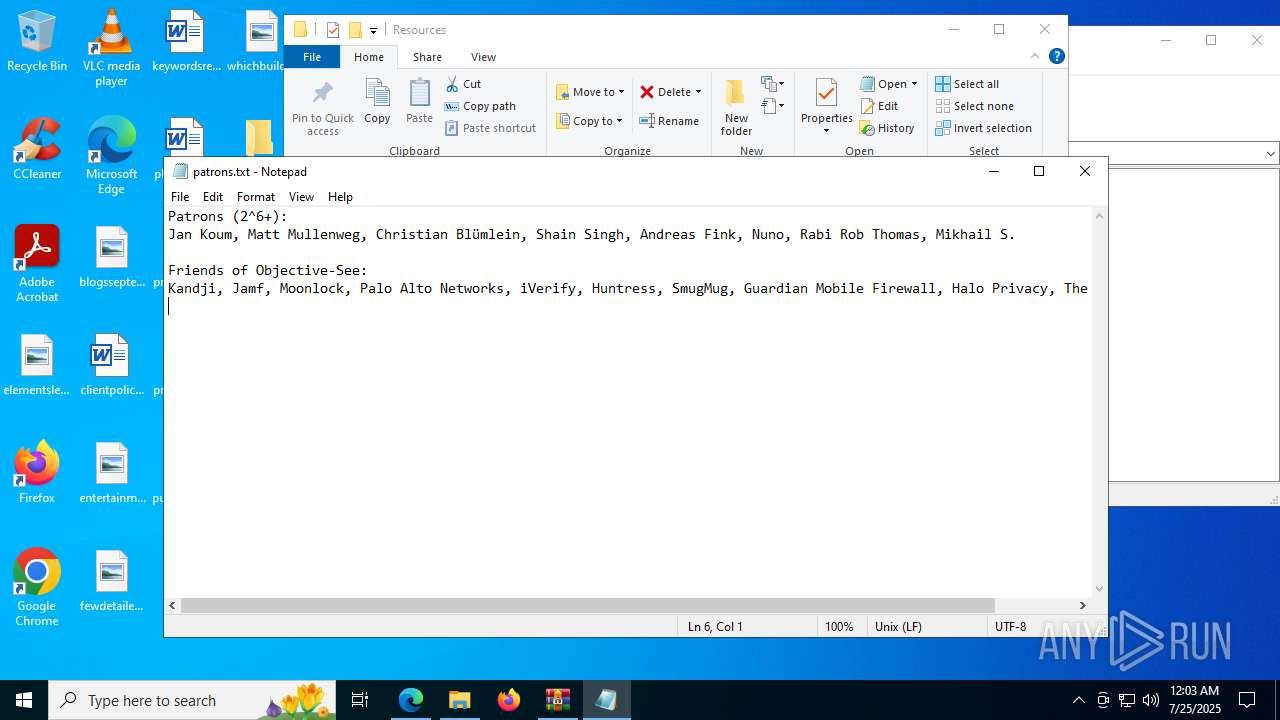
Task: Click Select none in Explorer ribbon
Action: point(974,106)
